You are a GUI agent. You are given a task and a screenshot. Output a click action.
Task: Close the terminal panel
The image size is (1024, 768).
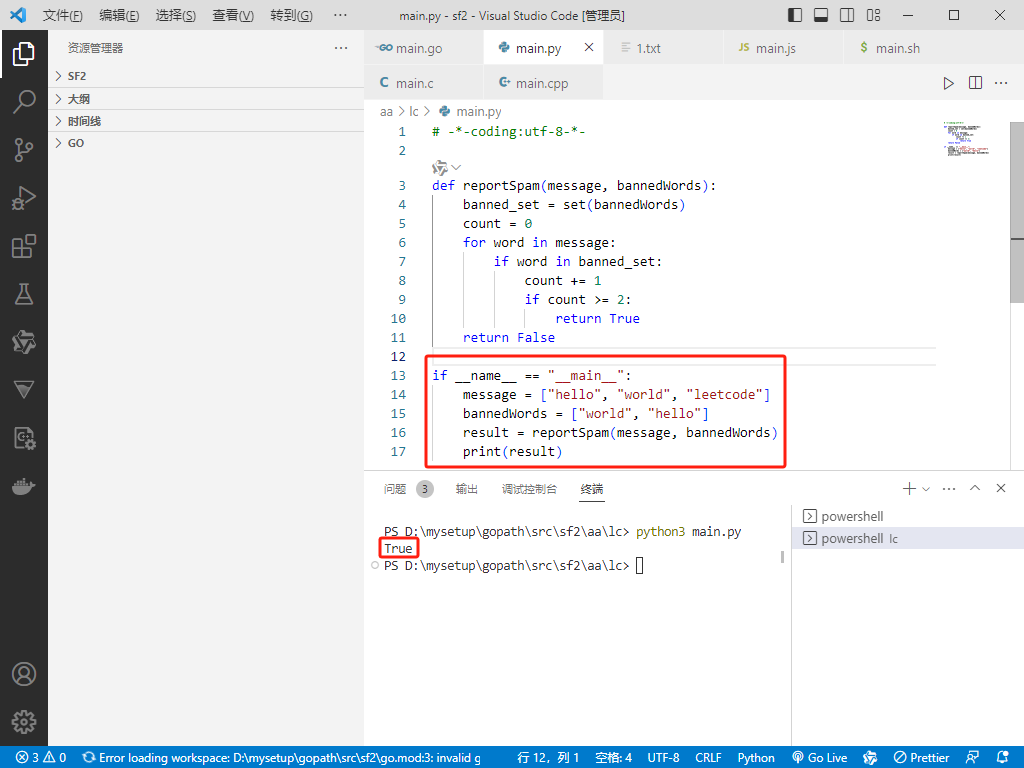coord(1001,488)
